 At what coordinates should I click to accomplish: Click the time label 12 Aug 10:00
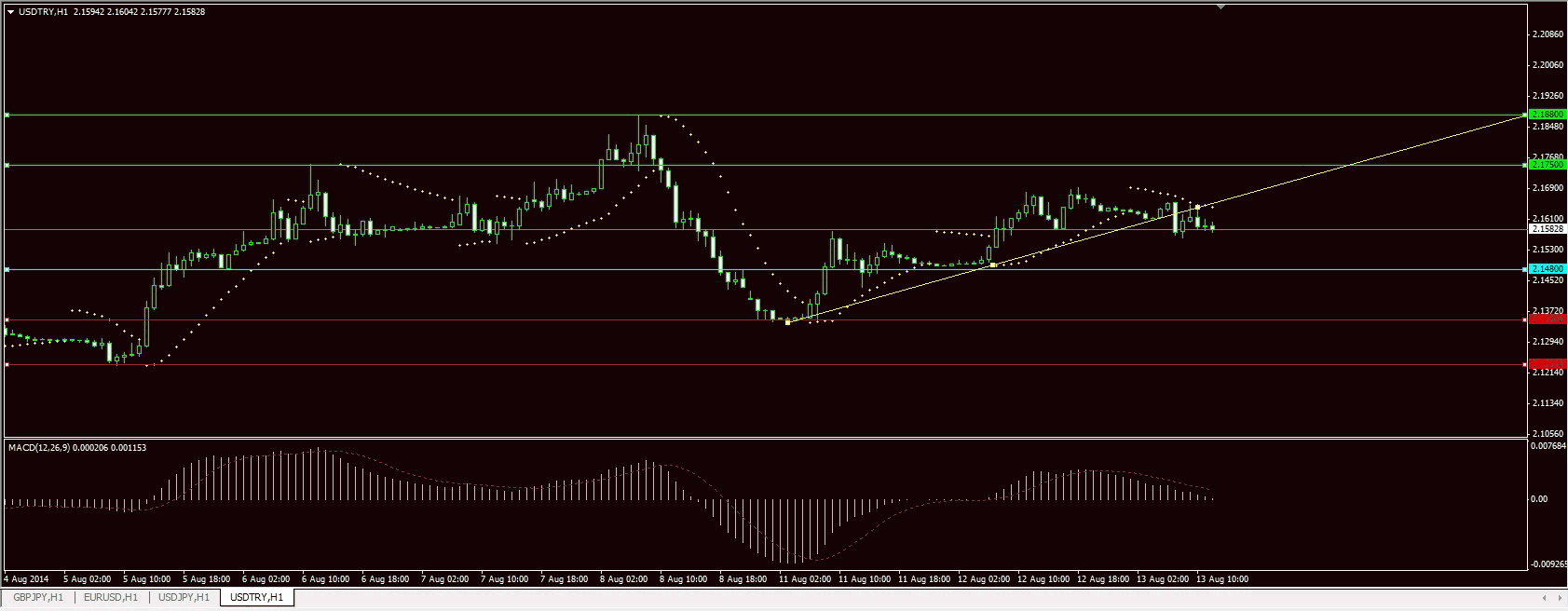(x=1043, y=579)
